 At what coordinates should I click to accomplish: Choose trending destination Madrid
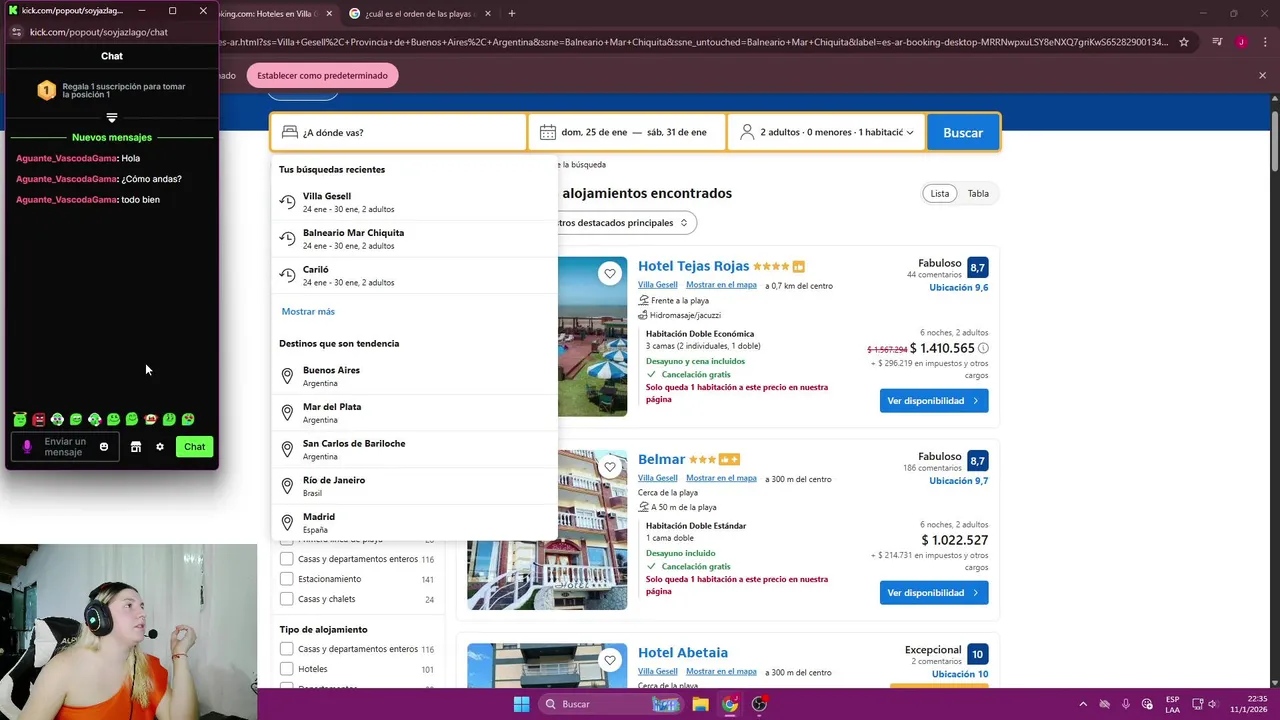414,523
